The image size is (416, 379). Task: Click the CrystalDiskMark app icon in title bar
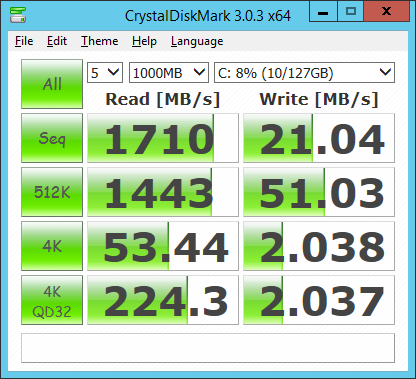coord(18,15)
